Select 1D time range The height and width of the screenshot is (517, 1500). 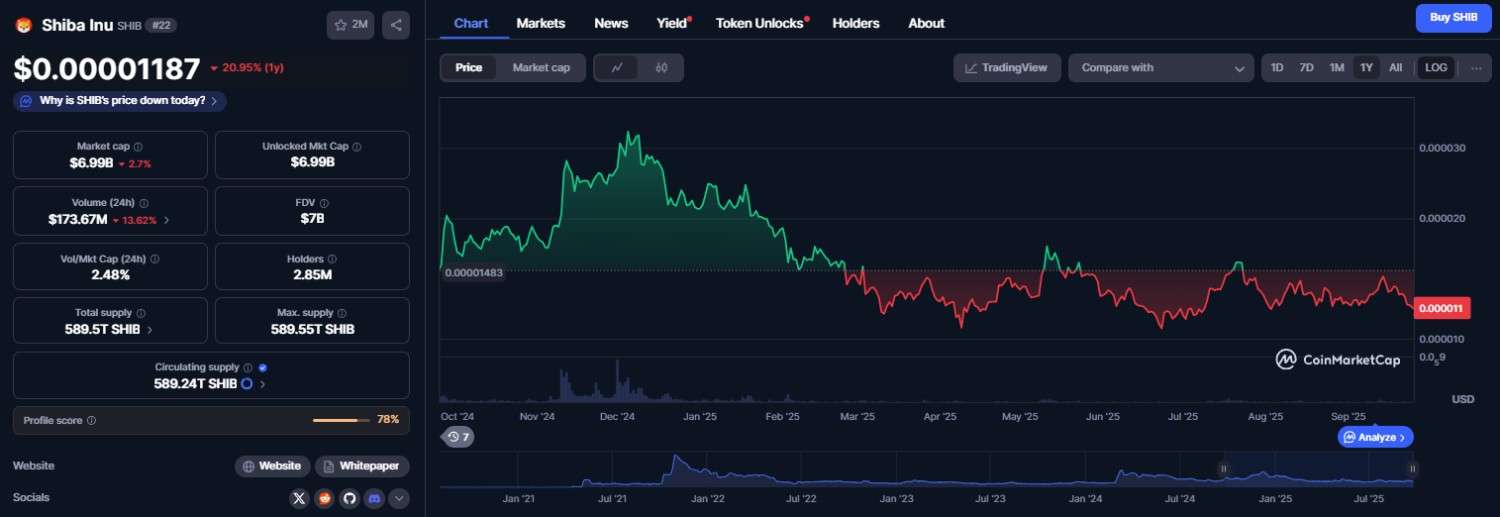1277,67
